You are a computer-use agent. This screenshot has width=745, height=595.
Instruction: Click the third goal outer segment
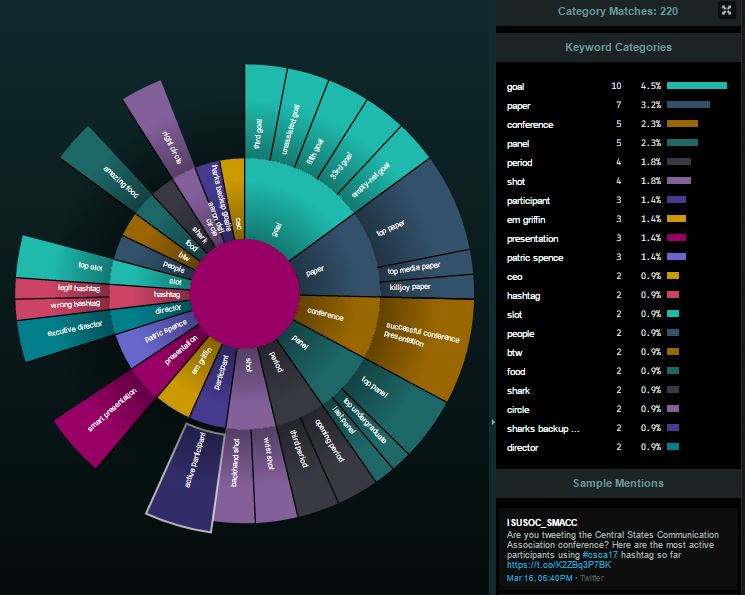[264, 114]
